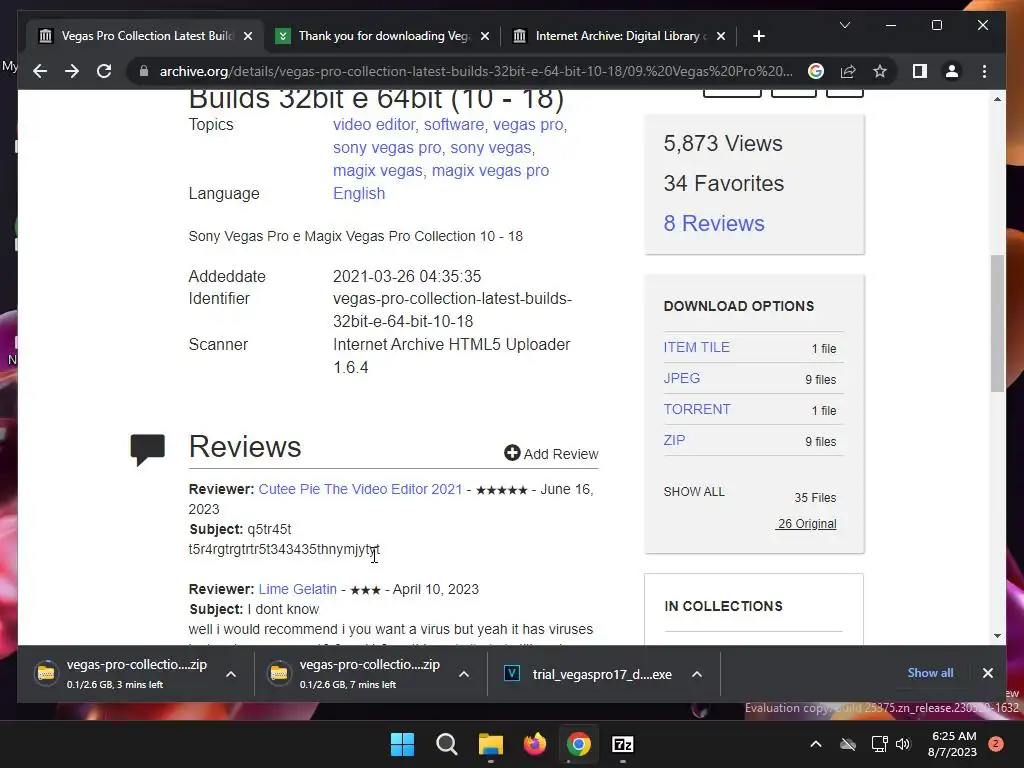This screenshot has height=768, width=1024.
Task: Share this page via share icon
Action: coord(848,71)
